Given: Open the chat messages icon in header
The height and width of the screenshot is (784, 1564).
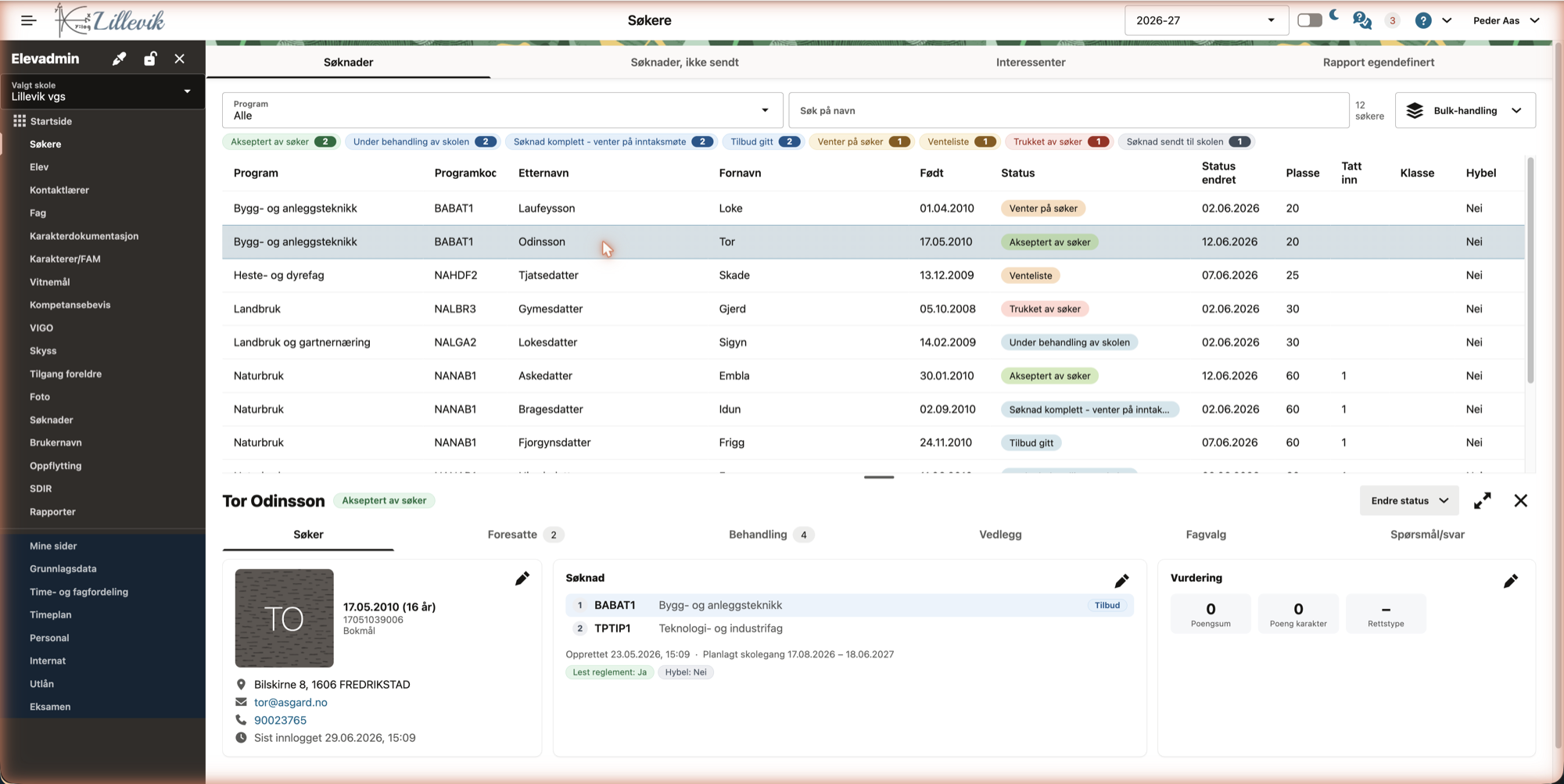Looking at the screenshot, I should coord(1361,20).
